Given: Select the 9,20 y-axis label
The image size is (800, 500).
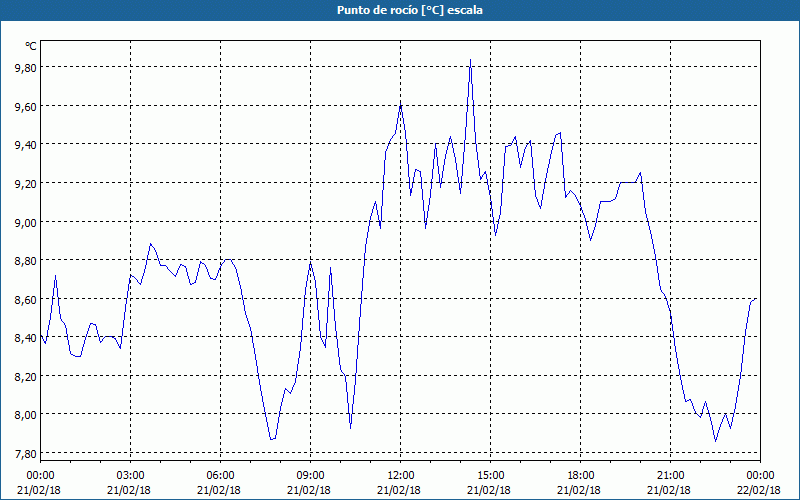Looking at the screenshot, I should click(x=26, y=183).
